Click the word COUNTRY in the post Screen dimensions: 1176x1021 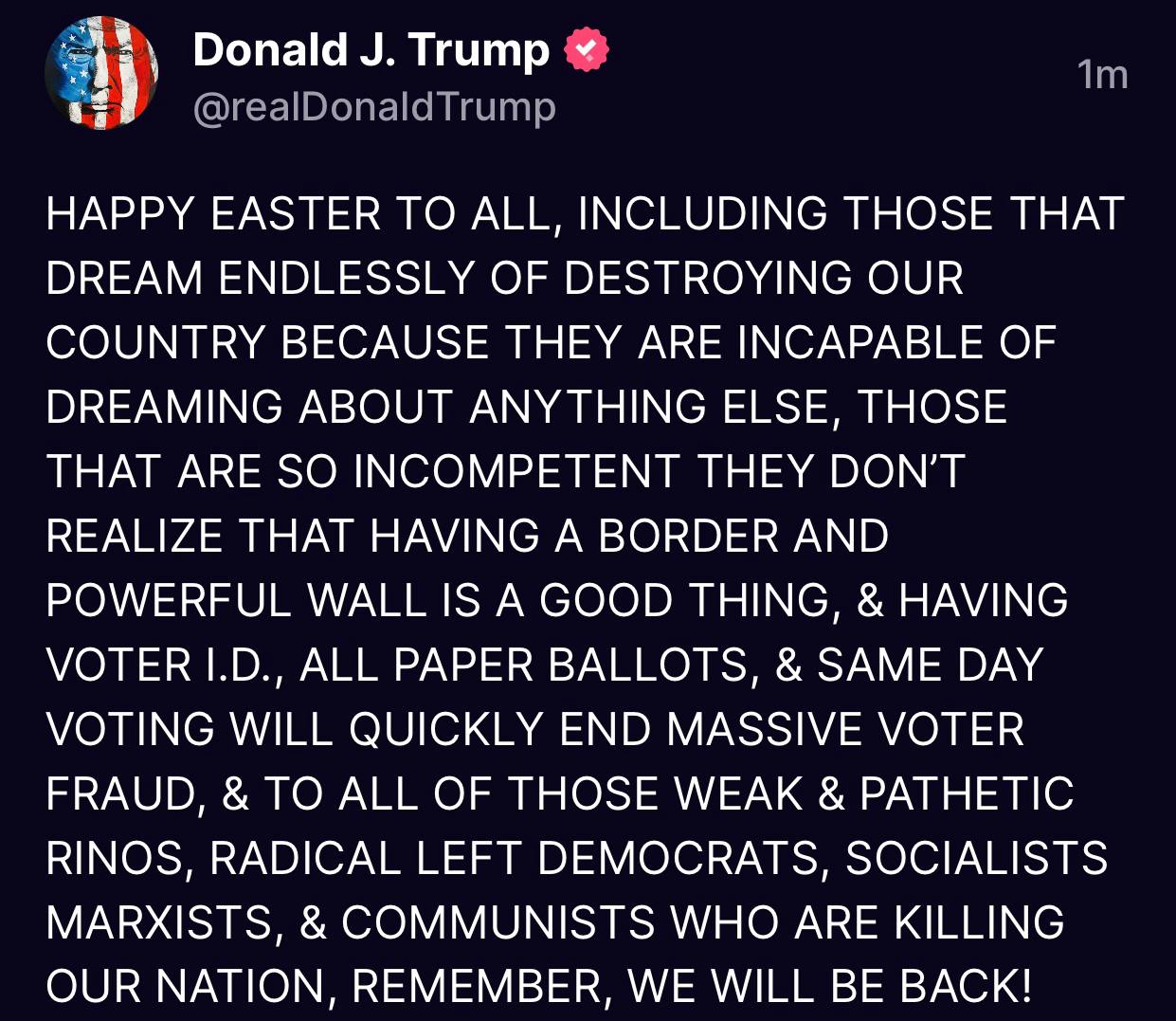(155, 343)
